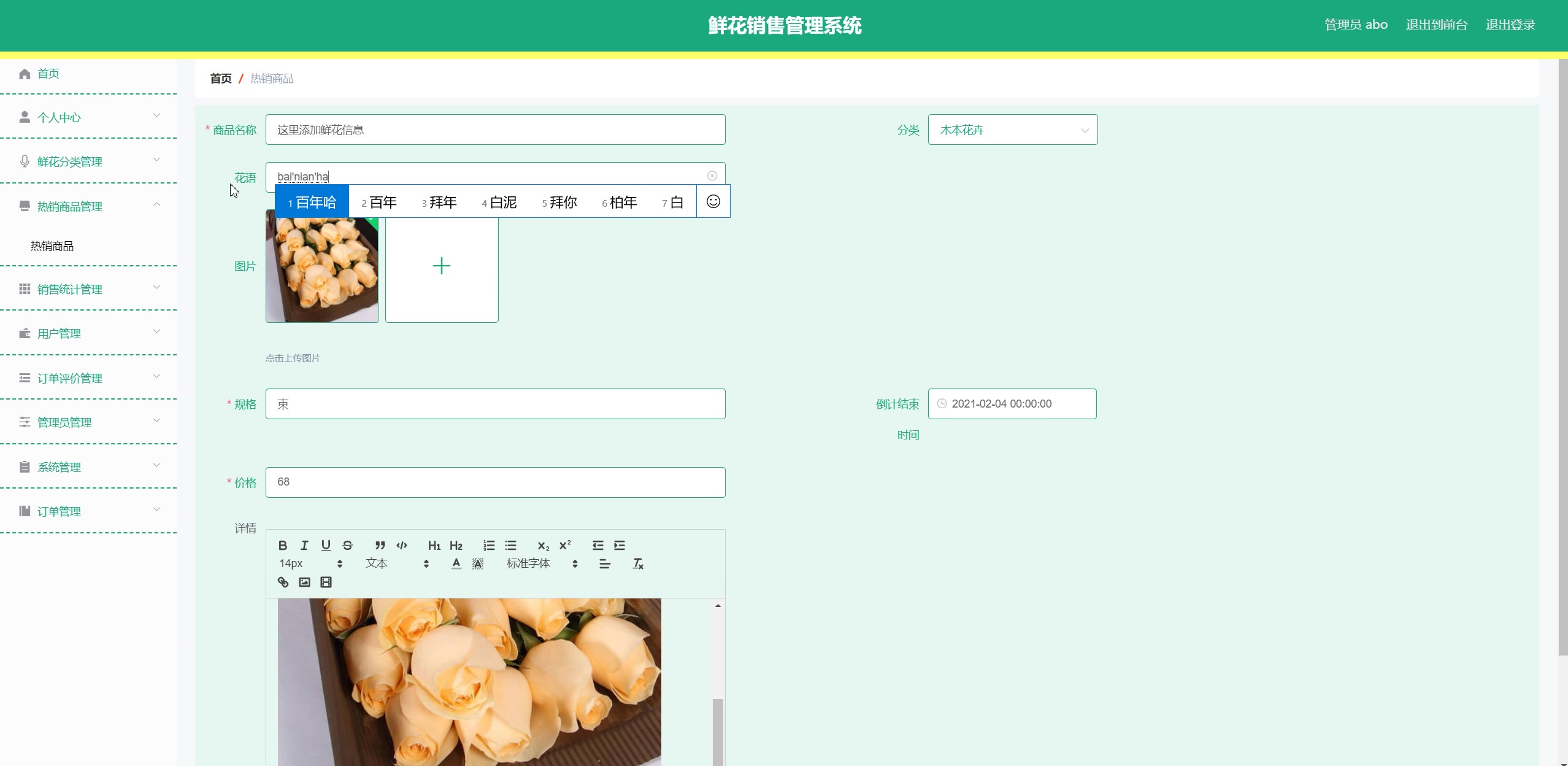Viewport: 1568px width, 766px height.
Task: Insert hyperlink in the editor
Action: pyautogui.click(x=283, y=582)
